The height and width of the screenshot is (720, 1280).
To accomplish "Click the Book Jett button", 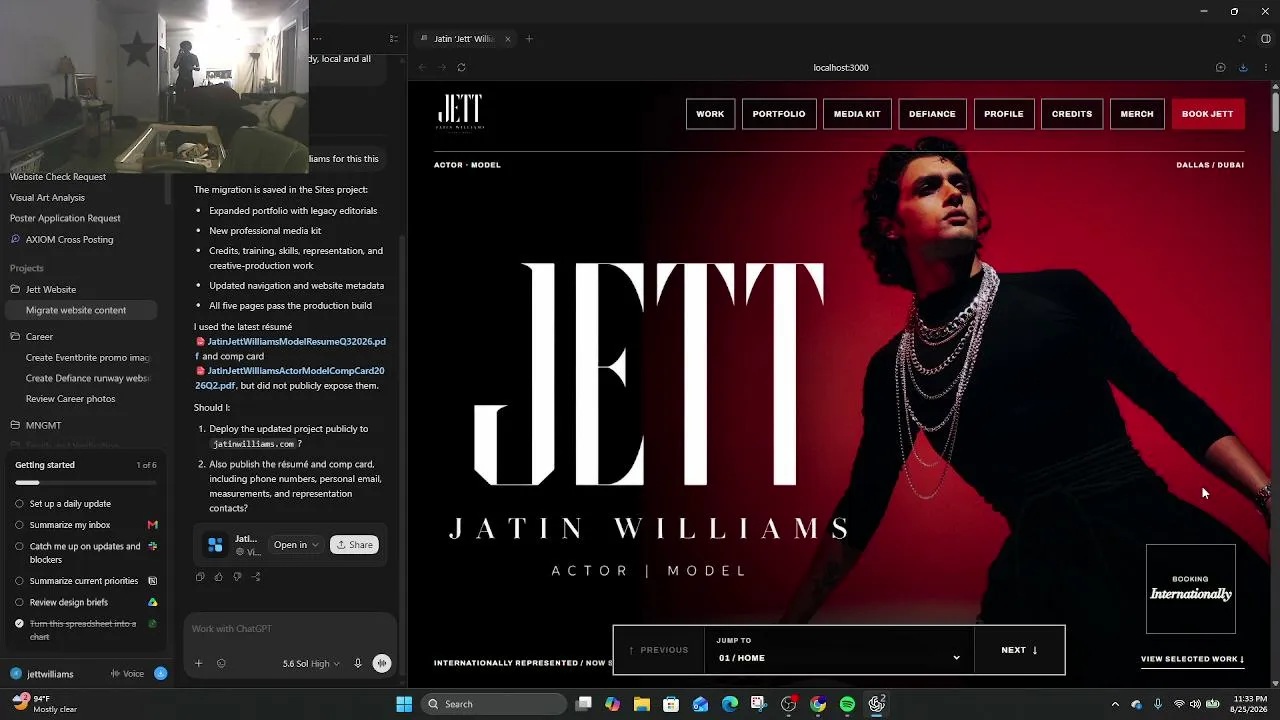I will tap(1207, 114).
